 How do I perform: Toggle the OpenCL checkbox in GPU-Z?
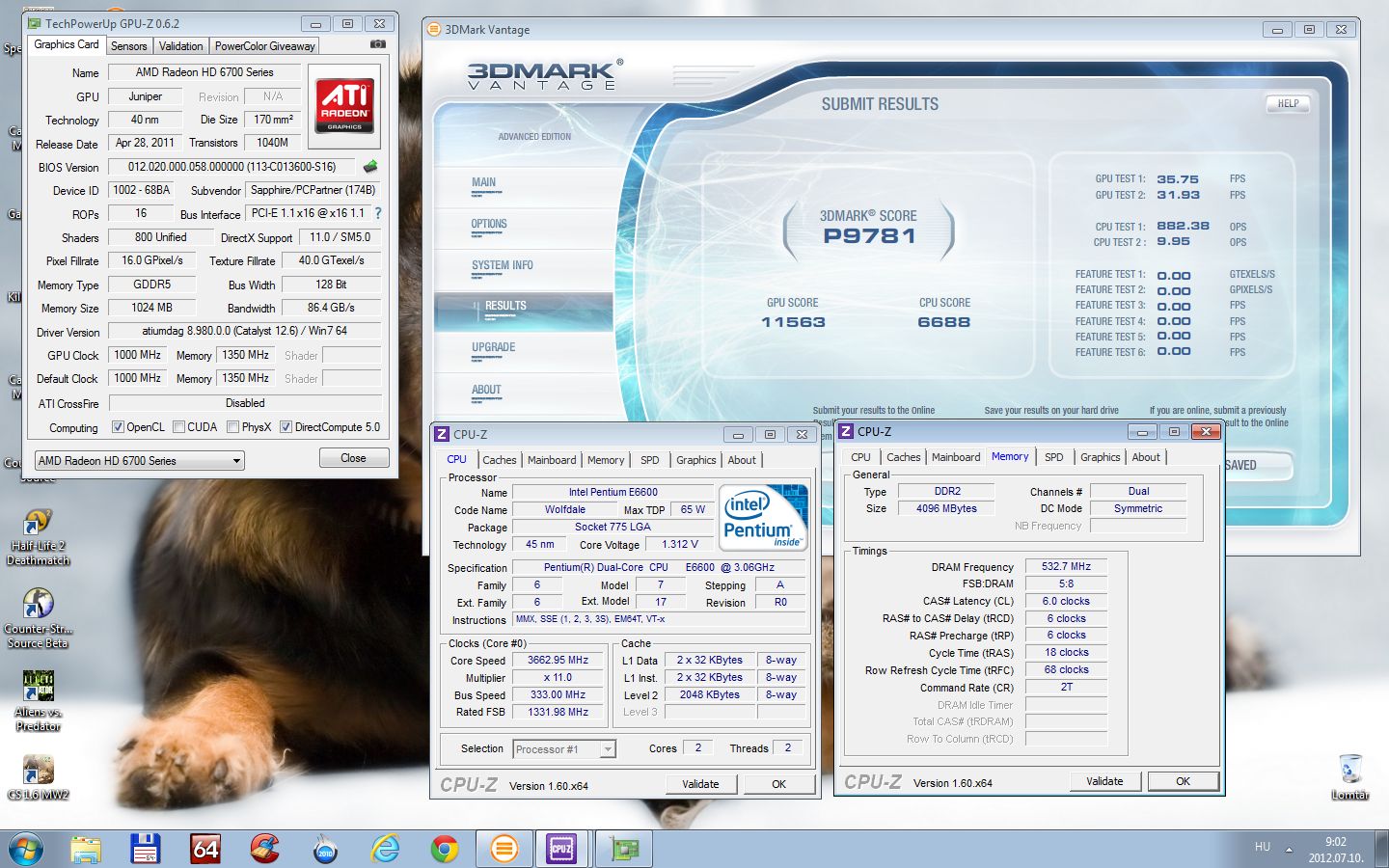[x=118, y=427]
